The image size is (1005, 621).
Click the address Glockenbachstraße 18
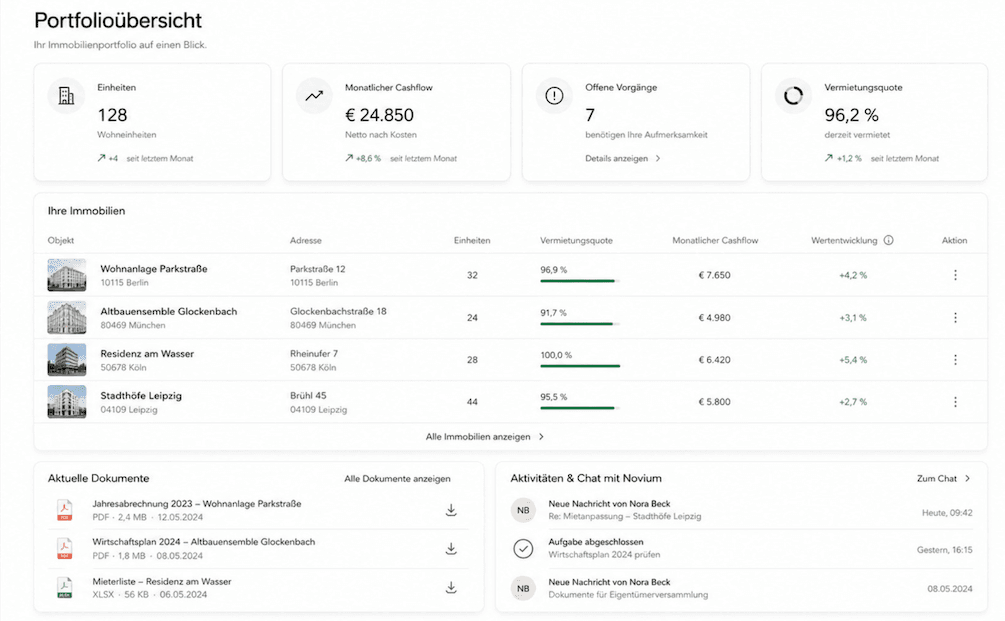pos(338,311)
